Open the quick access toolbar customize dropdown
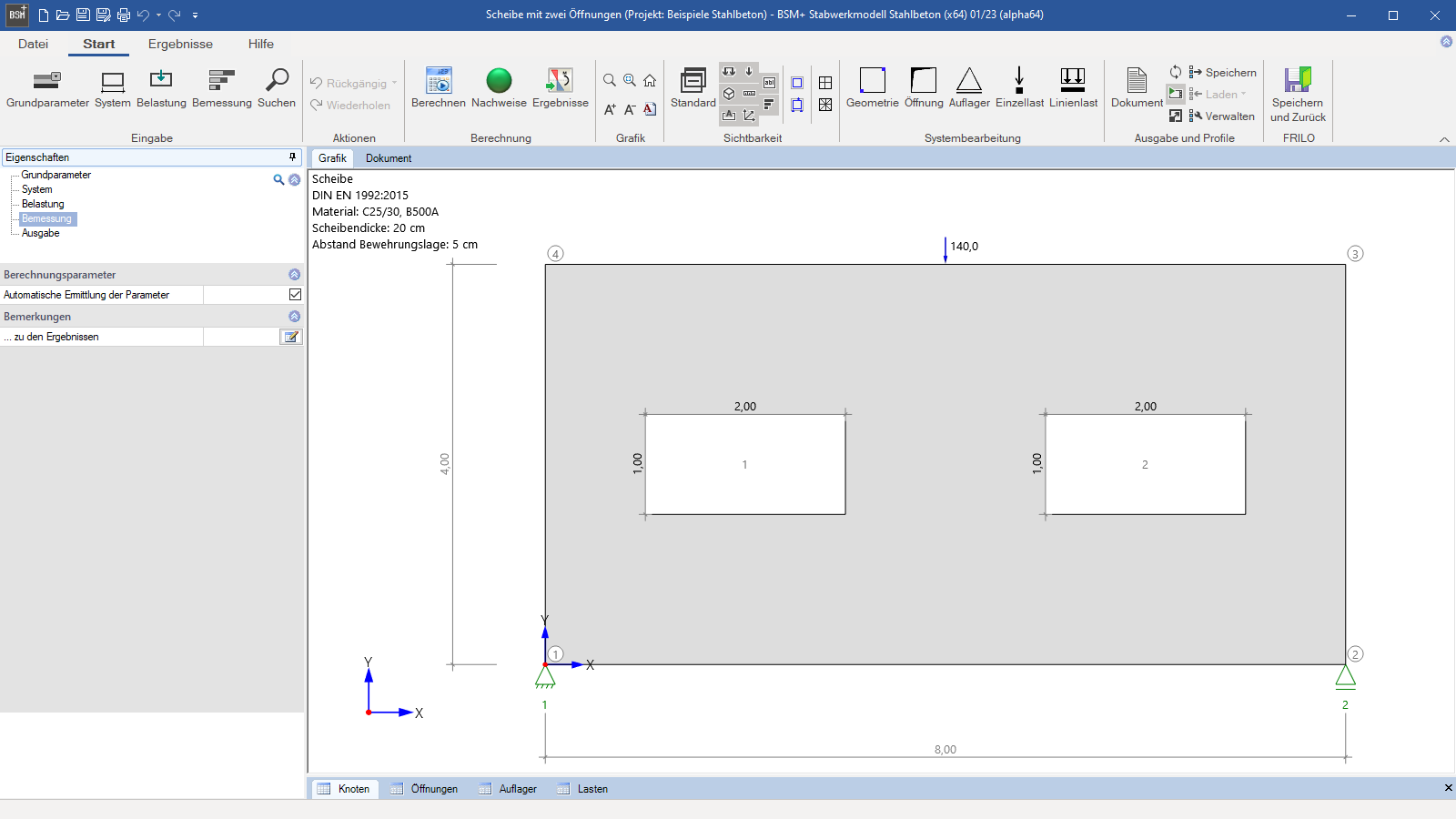 195,15
